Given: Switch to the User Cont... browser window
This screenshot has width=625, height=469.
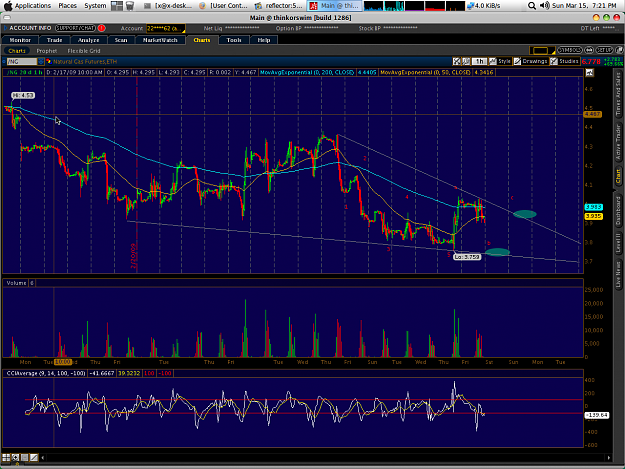Looking at the screenshot, I should coord(224,6).
